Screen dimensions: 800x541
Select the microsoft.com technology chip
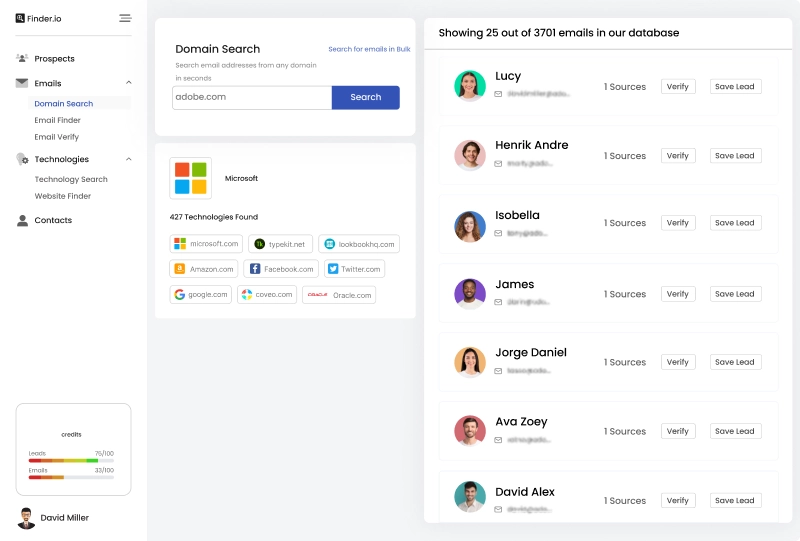206,244
